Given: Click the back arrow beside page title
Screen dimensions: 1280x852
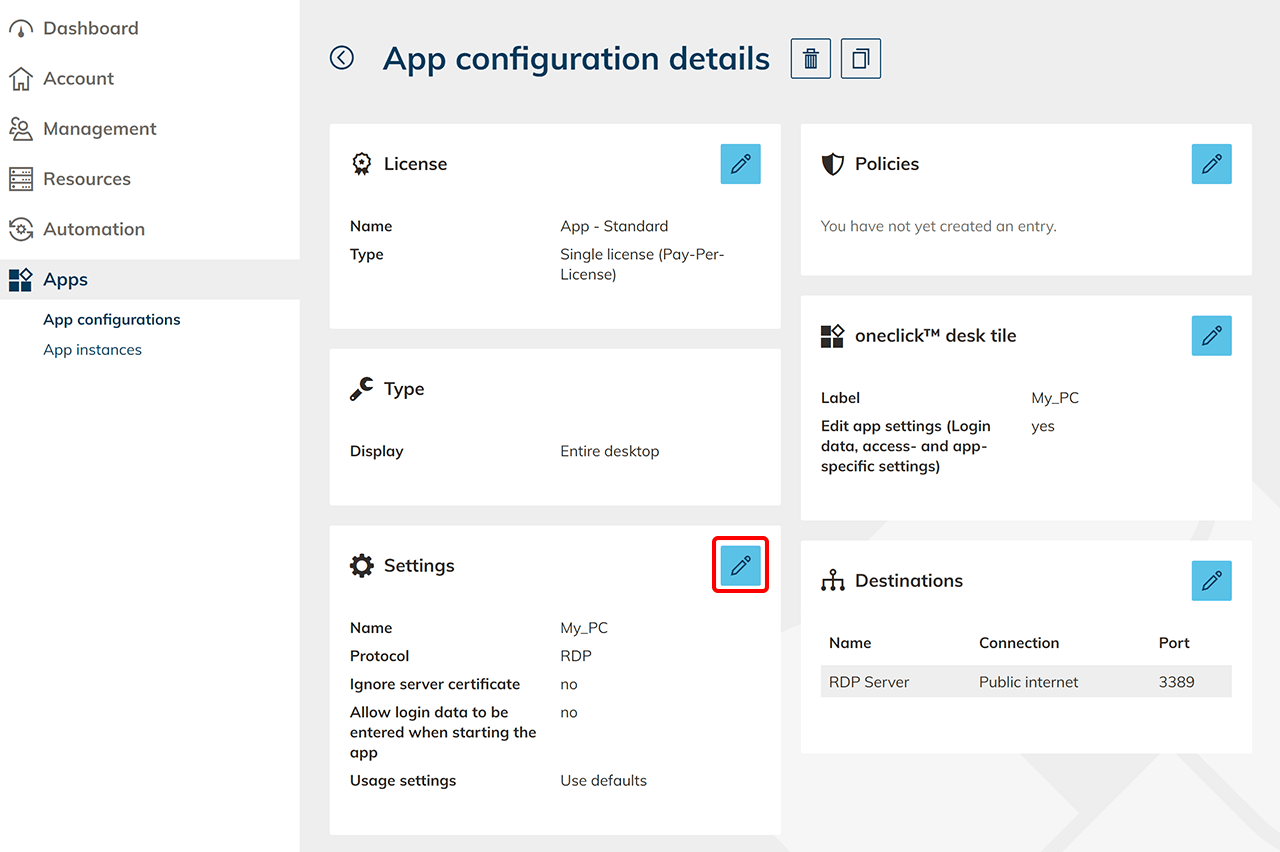Looking at the screenshot, I should (342, 59).
